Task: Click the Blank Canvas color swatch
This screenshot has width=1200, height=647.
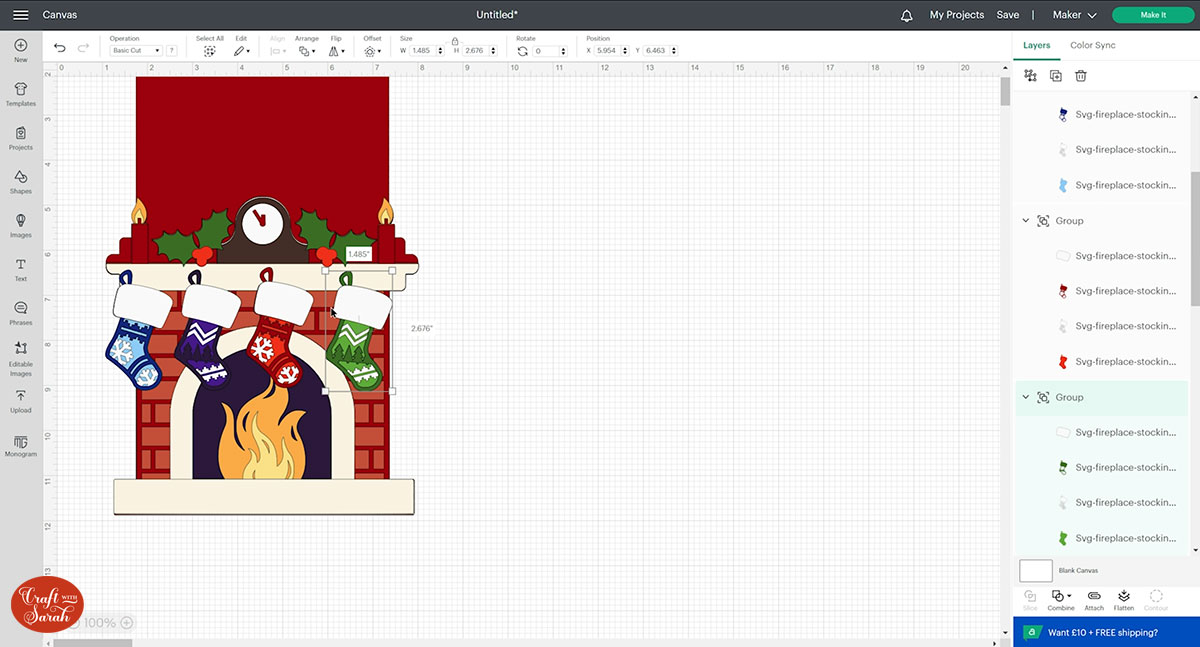Action: click(1035, 571)
